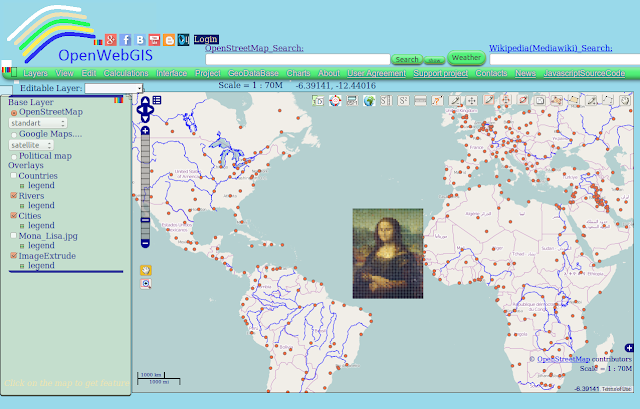640x409 pixels.
Task: Open the User Agreement link
Action: (376, 73)
